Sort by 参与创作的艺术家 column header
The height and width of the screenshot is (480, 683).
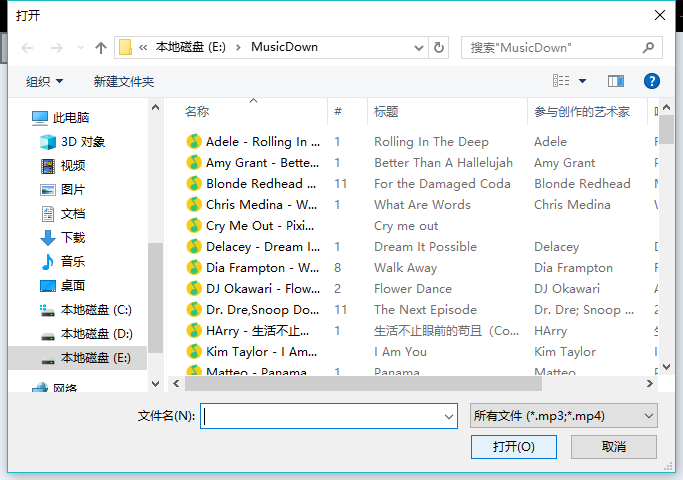(582, 112)
